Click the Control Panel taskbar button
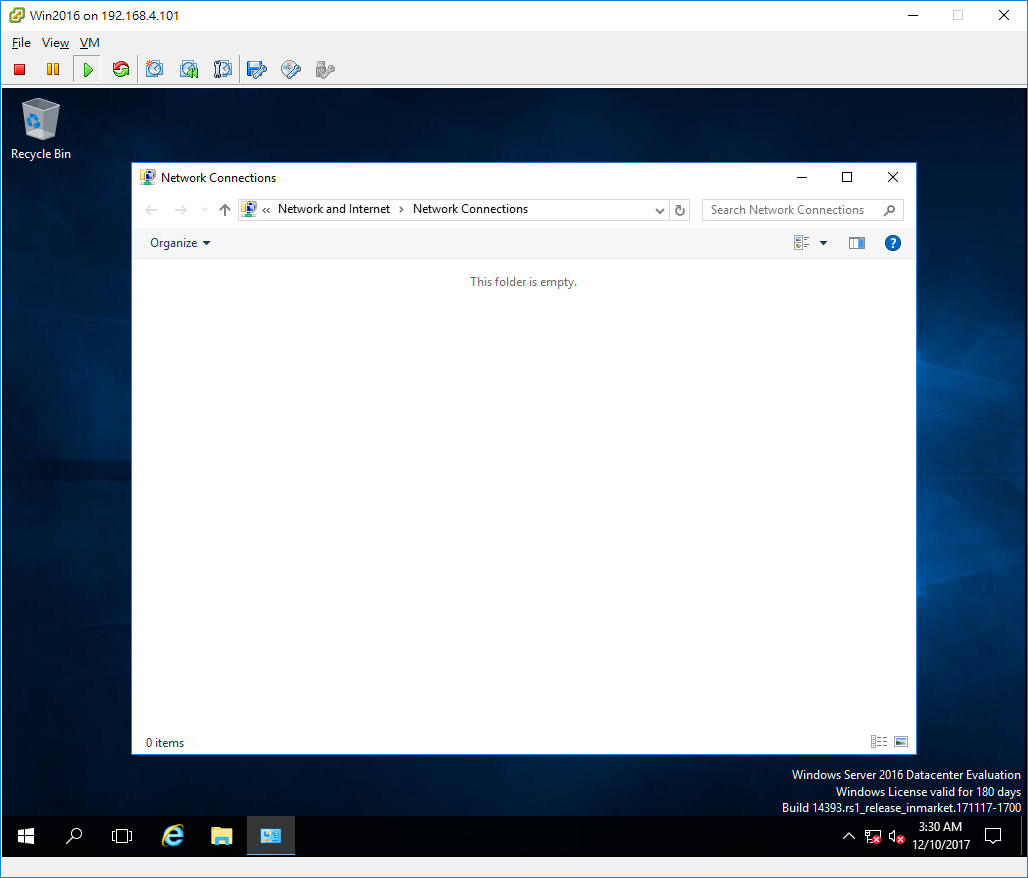The height and width of the screenshot is (878, 1028). point(271,836)
